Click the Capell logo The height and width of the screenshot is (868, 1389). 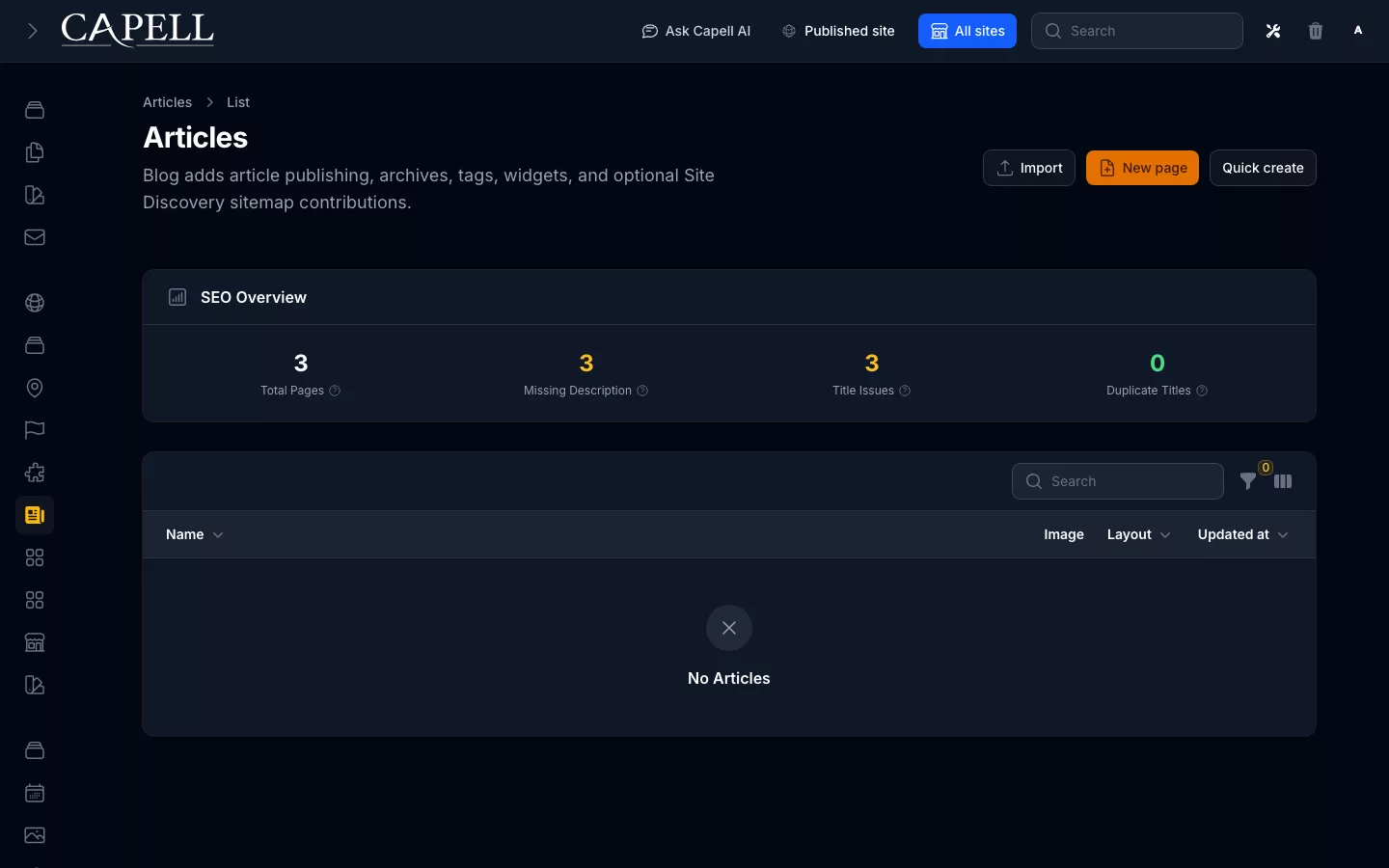[x=138, y=30]
